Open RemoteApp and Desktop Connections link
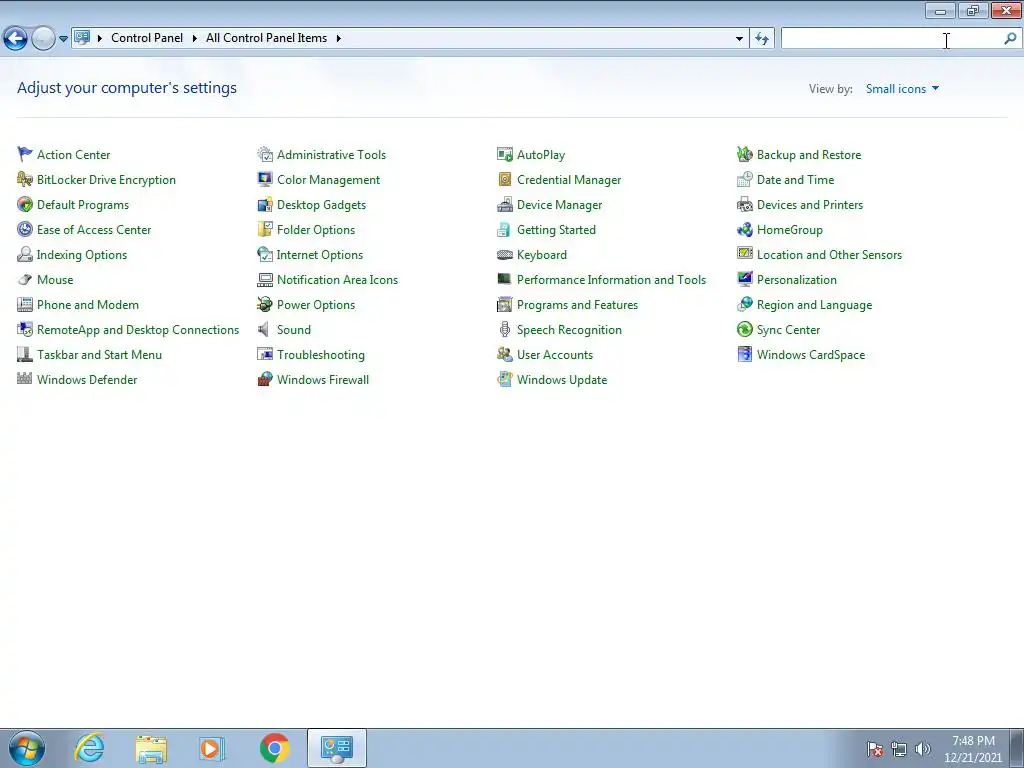The width and height of the screenshot is (1024, 768). (x=138, y=330)
